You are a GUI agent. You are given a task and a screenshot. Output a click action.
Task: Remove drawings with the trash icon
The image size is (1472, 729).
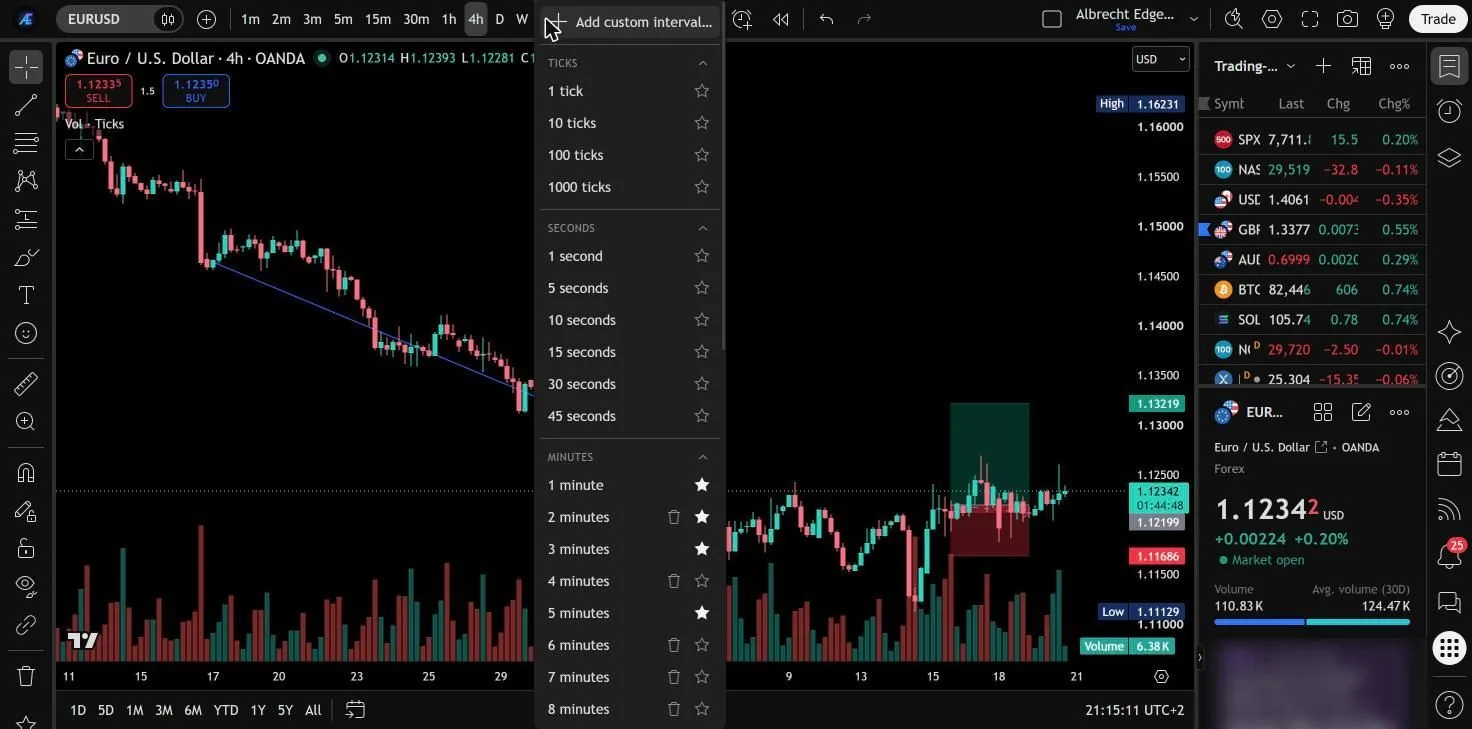tap(26, 676)
